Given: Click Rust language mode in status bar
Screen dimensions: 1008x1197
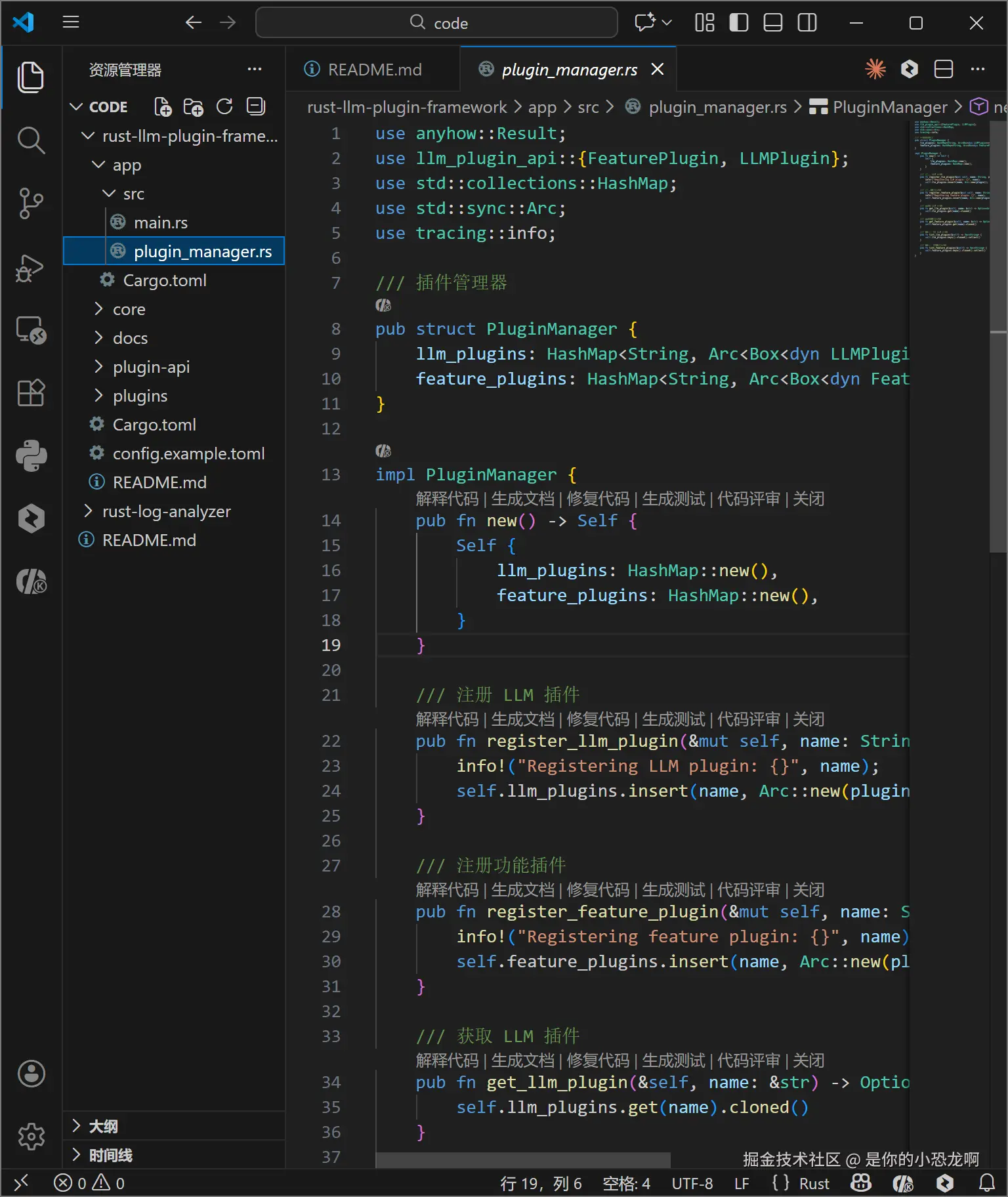Looking at the screenshot, I should click(x=814, y=1183).
